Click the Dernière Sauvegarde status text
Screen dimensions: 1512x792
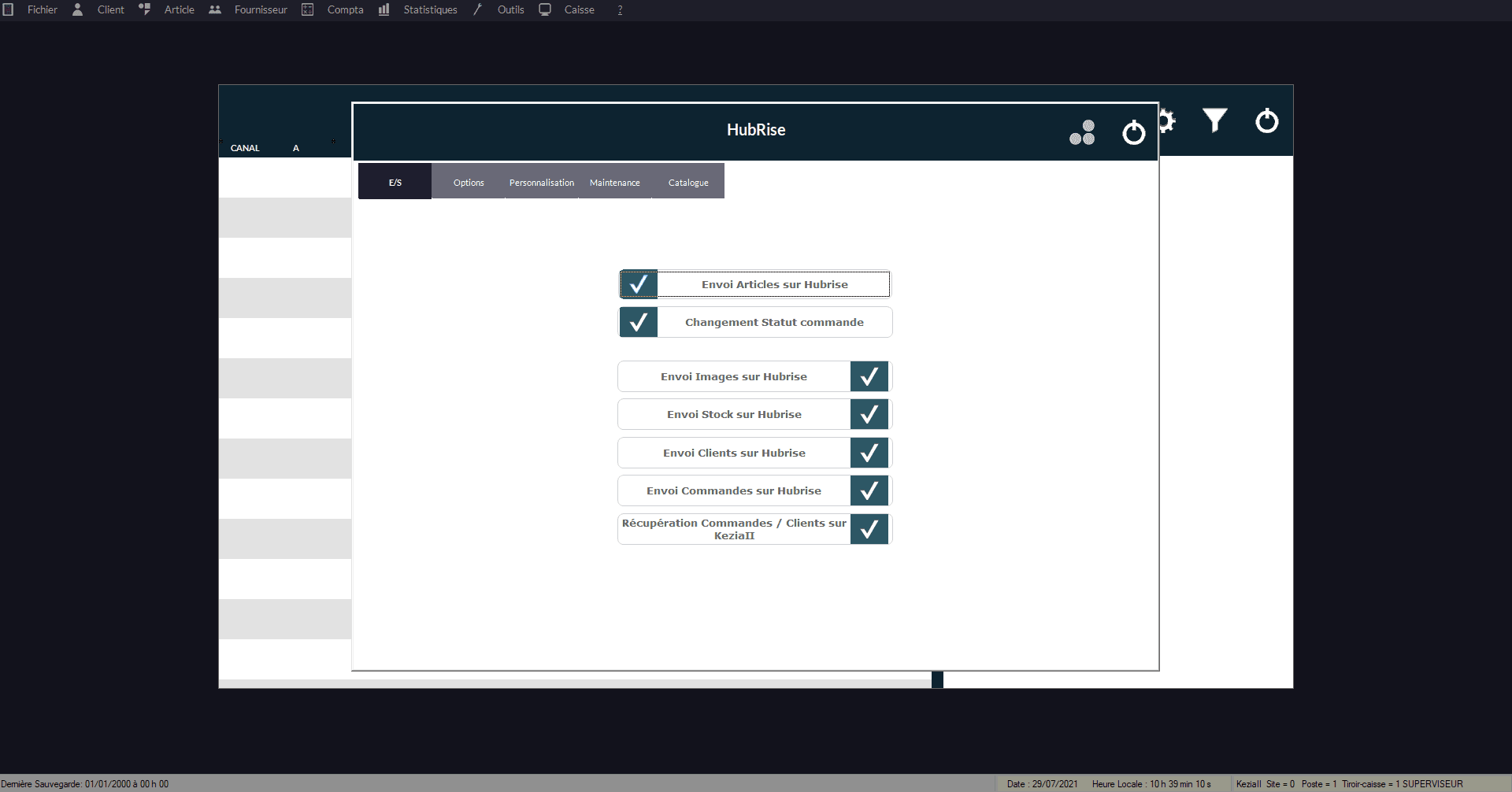tap(85, 784)
